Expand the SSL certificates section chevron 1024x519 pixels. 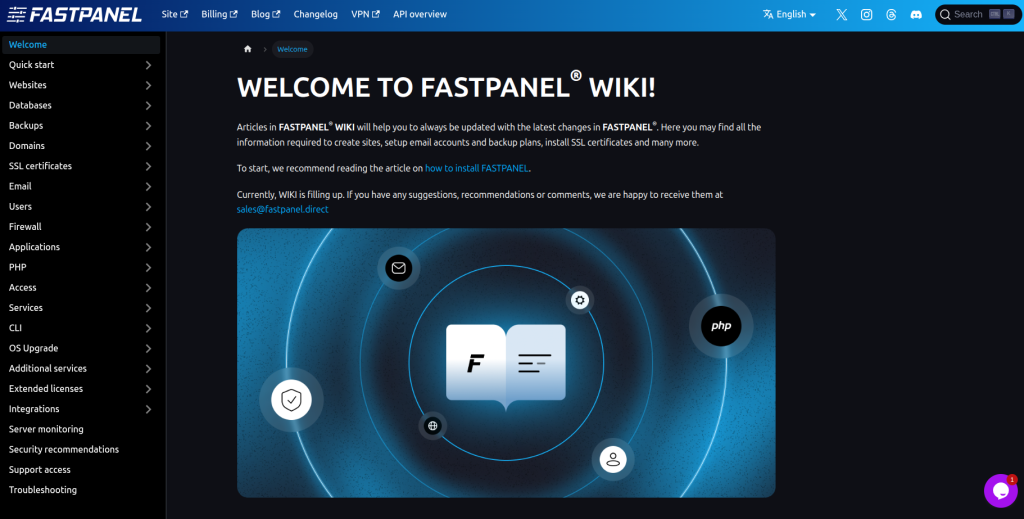pos(148,166)
